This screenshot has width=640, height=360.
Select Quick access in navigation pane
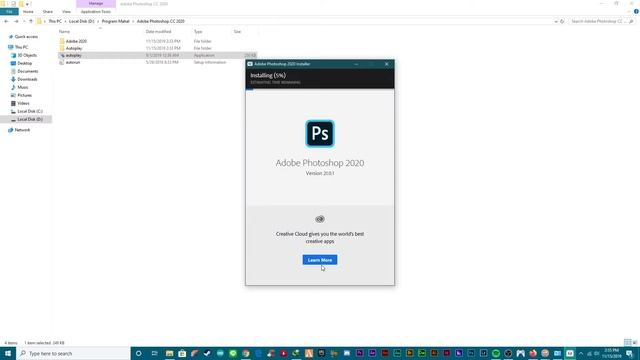(26, 37)
